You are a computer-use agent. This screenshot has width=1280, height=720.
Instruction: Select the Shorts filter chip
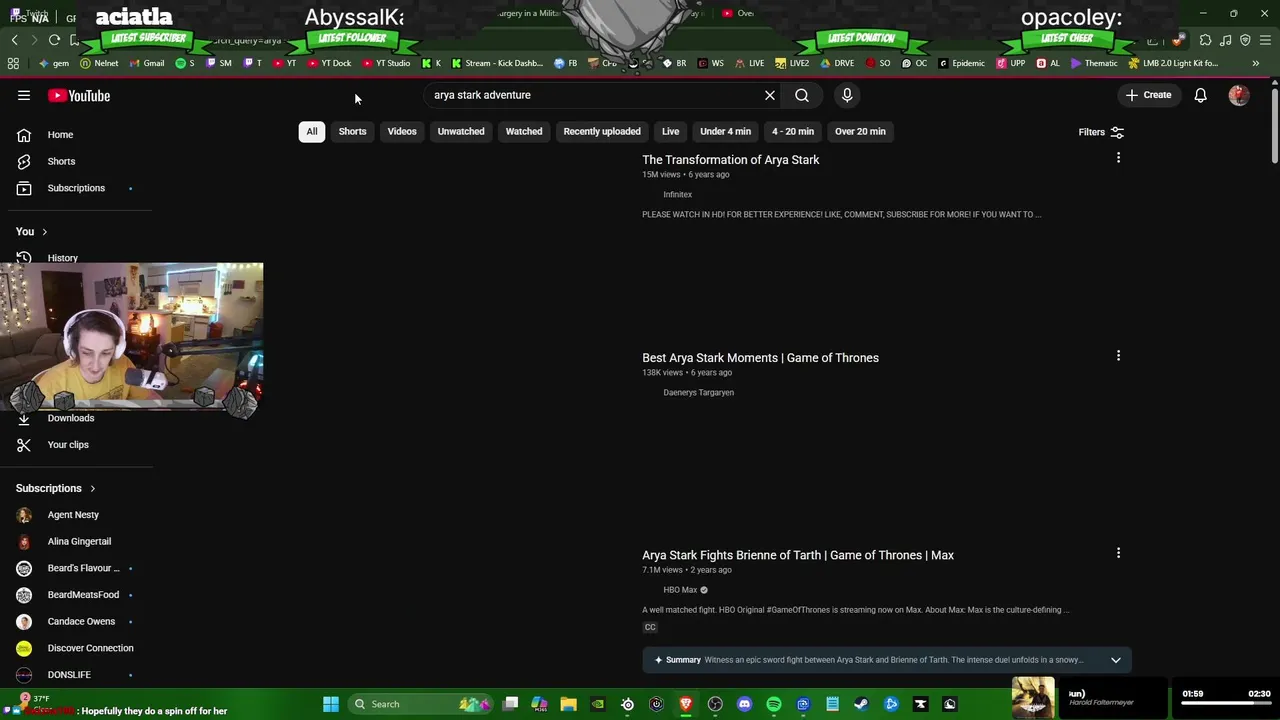[352, 131]
